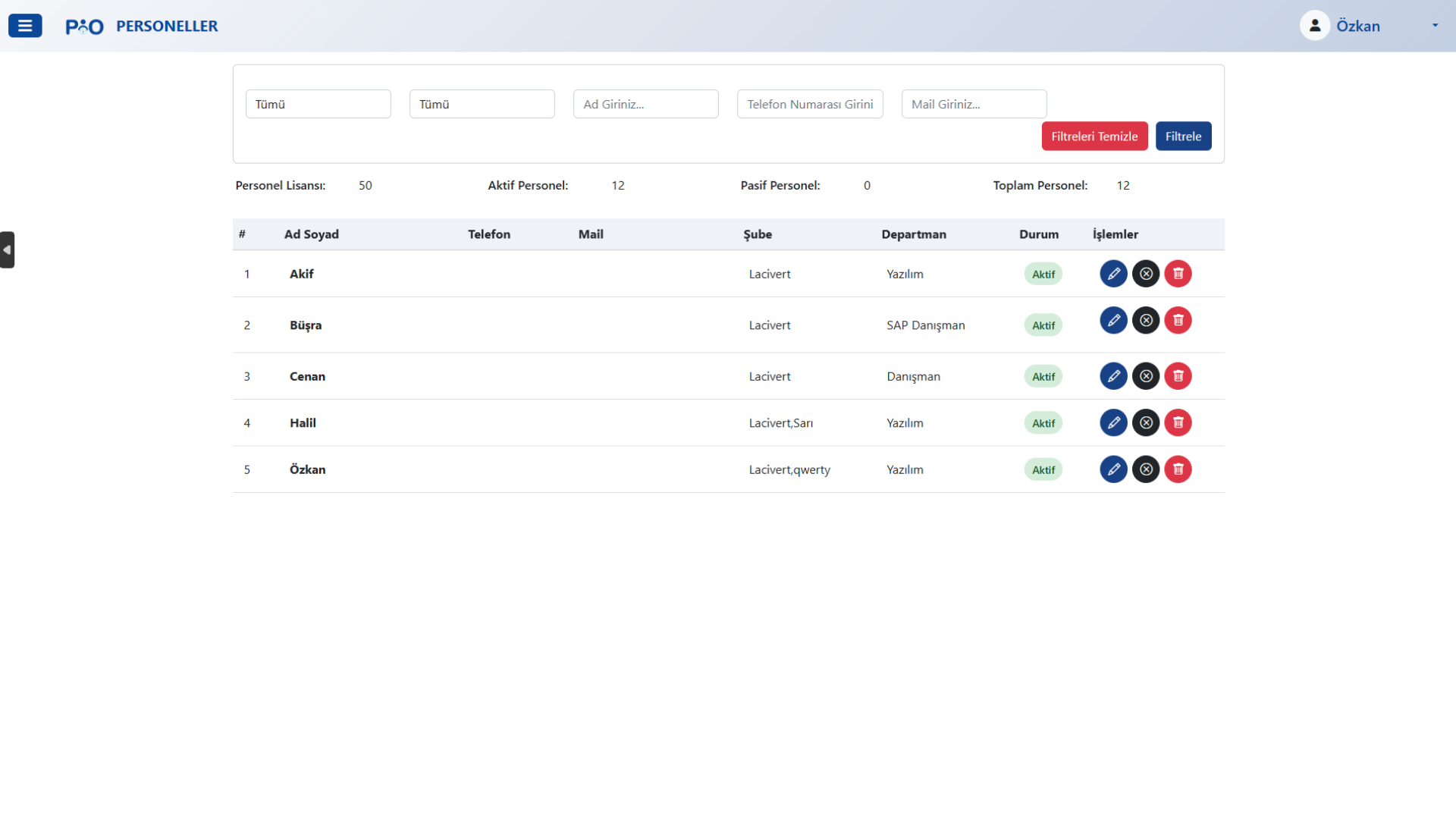
Task: Click the Aktif badge in Halil's row
Action: [x=1043, y=423]
